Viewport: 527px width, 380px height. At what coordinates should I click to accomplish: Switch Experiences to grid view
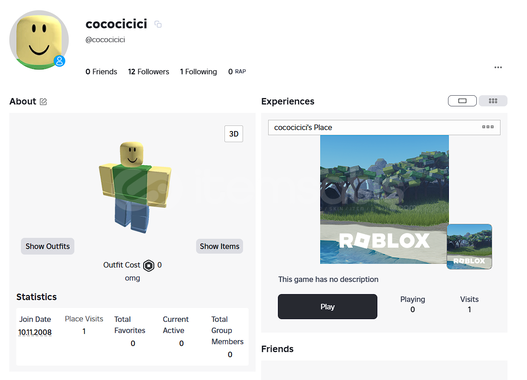pos(493,101)
